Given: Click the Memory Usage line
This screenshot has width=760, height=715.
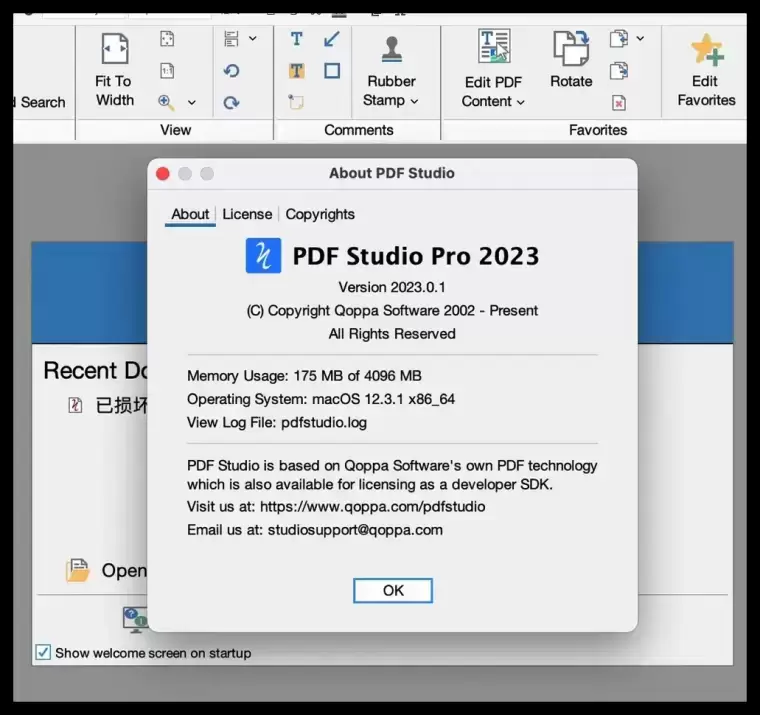Looking at the screenshot, I should (304, 376).
